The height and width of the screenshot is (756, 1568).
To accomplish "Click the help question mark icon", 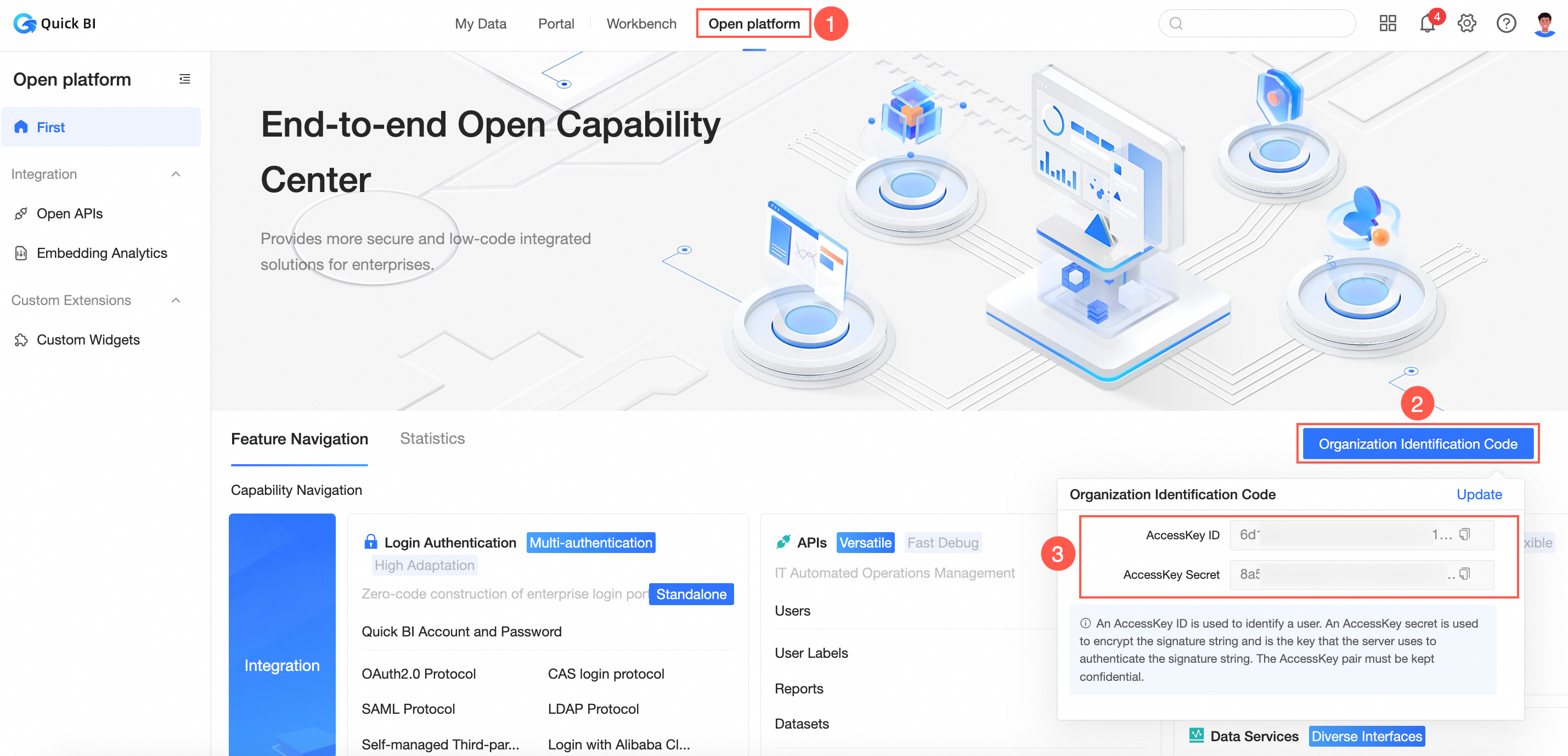I will 1506,24.
